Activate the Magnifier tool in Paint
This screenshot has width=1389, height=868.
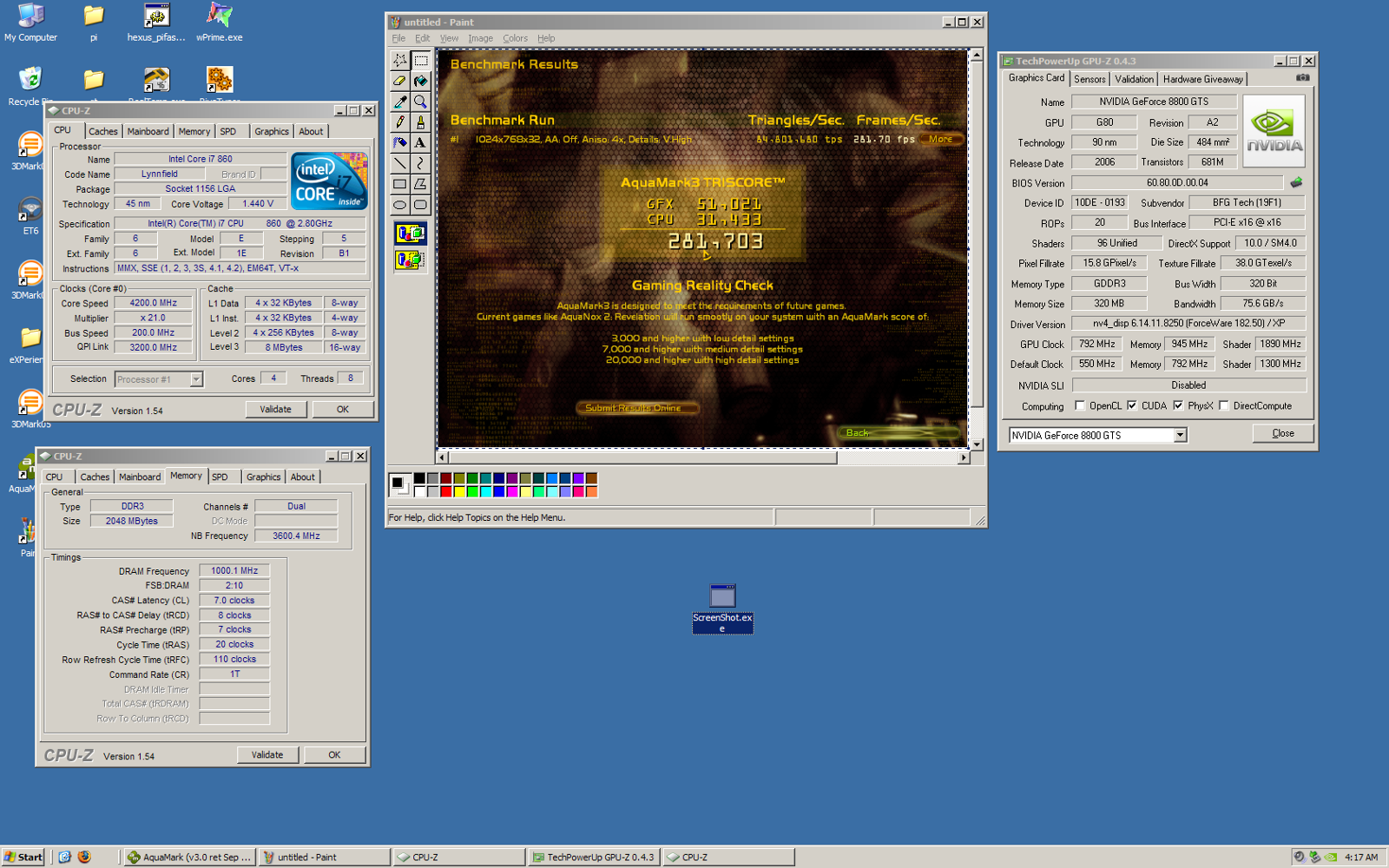tap(420, 102)
